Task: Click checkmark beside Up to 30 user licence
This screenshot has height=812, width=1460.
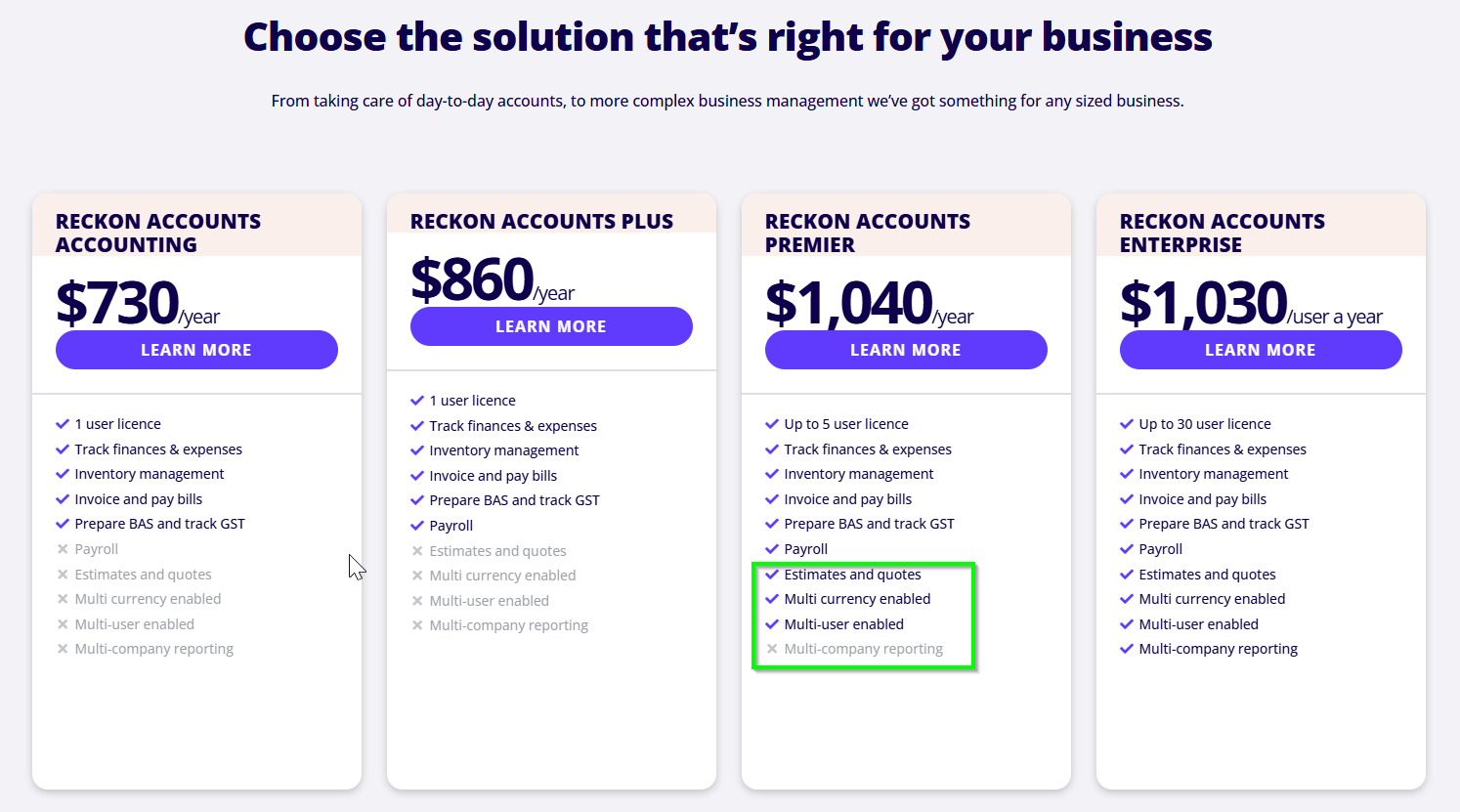Action: (x=1127, y=424)
